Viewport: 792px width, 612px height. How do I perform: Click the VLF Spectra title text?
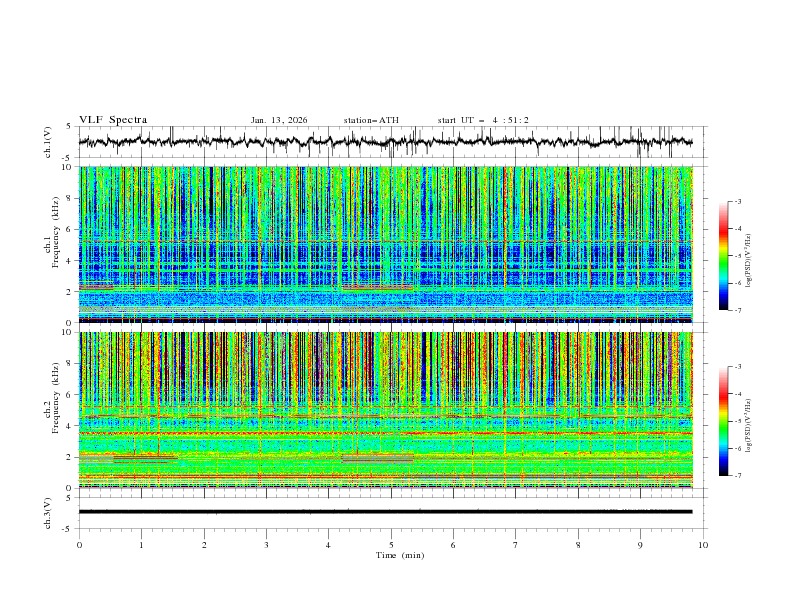pos(113,120)
